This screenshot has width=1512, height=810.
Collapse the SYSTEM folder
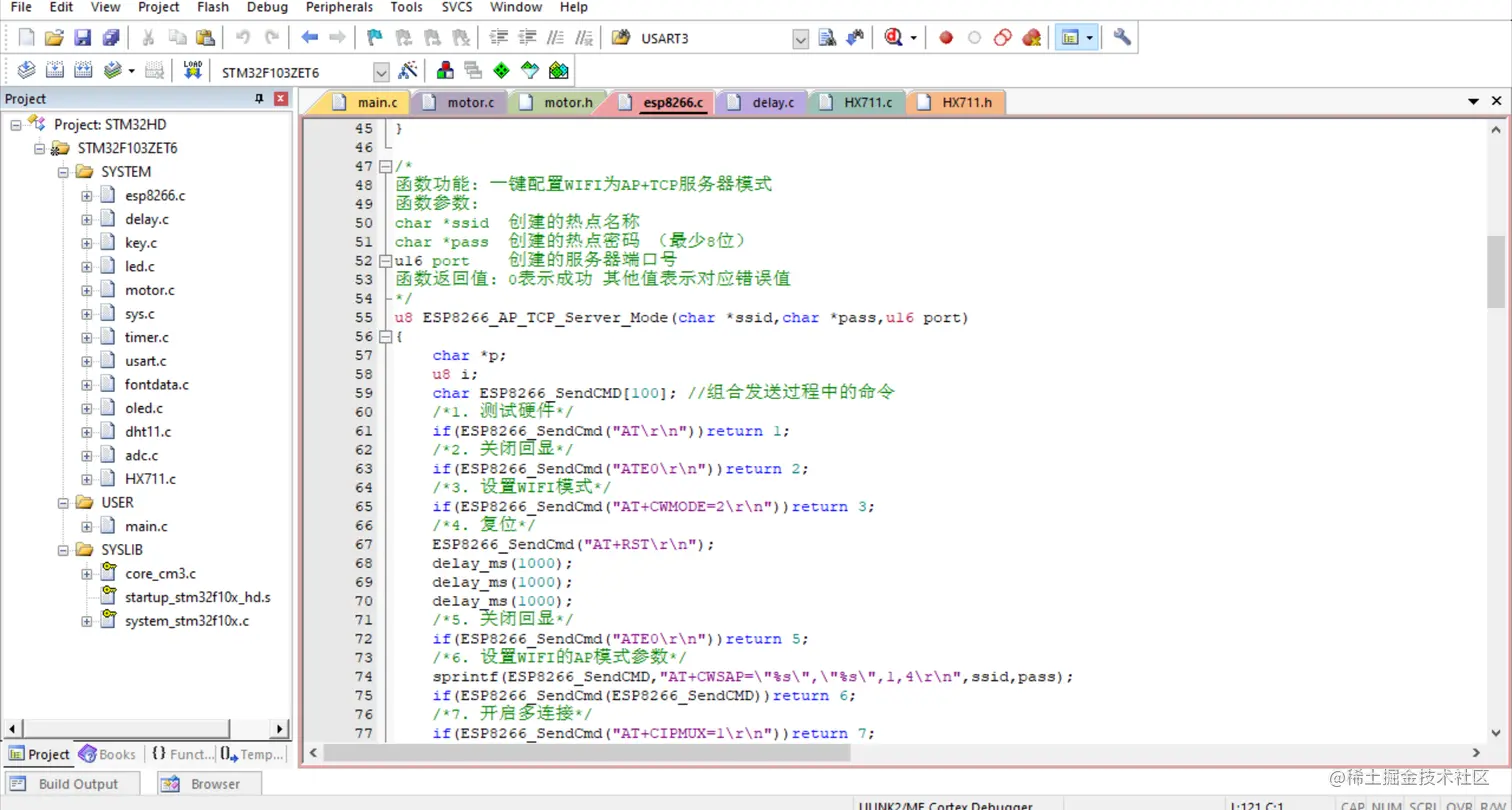(62, 172)
